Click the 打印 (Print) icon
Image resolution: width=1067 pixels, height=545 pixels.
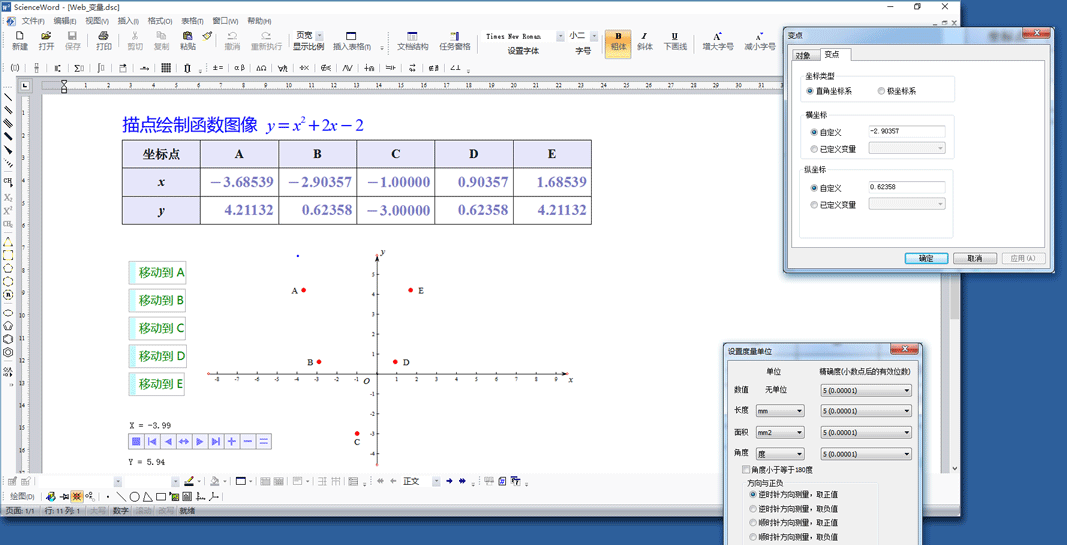tap(103, 40)
